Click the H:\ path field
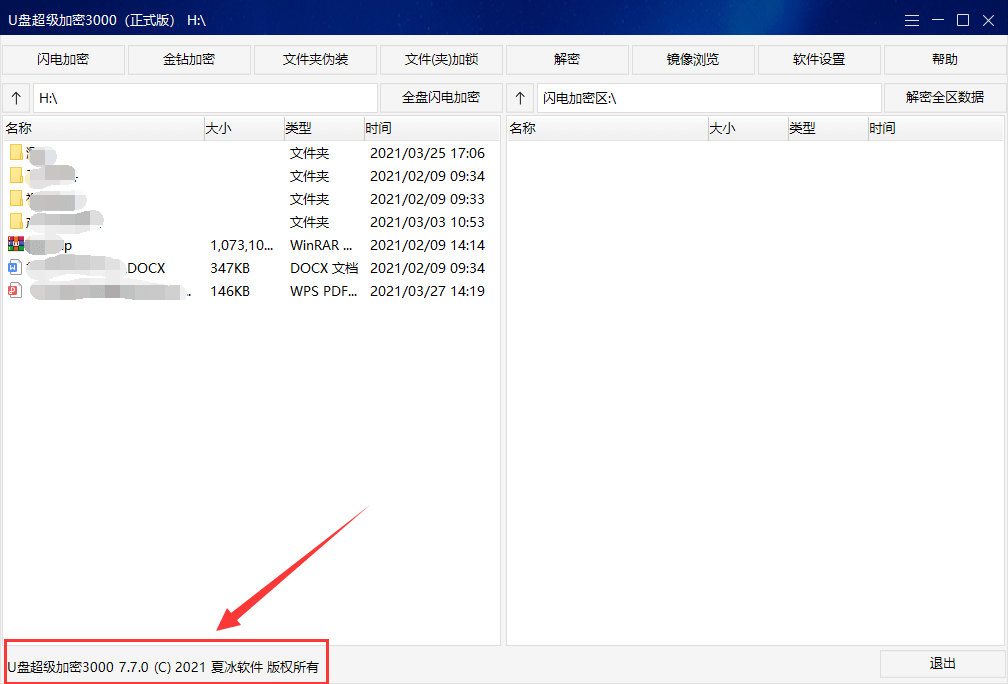Screen dimensions: 1008x684 (x=205, y=98)
